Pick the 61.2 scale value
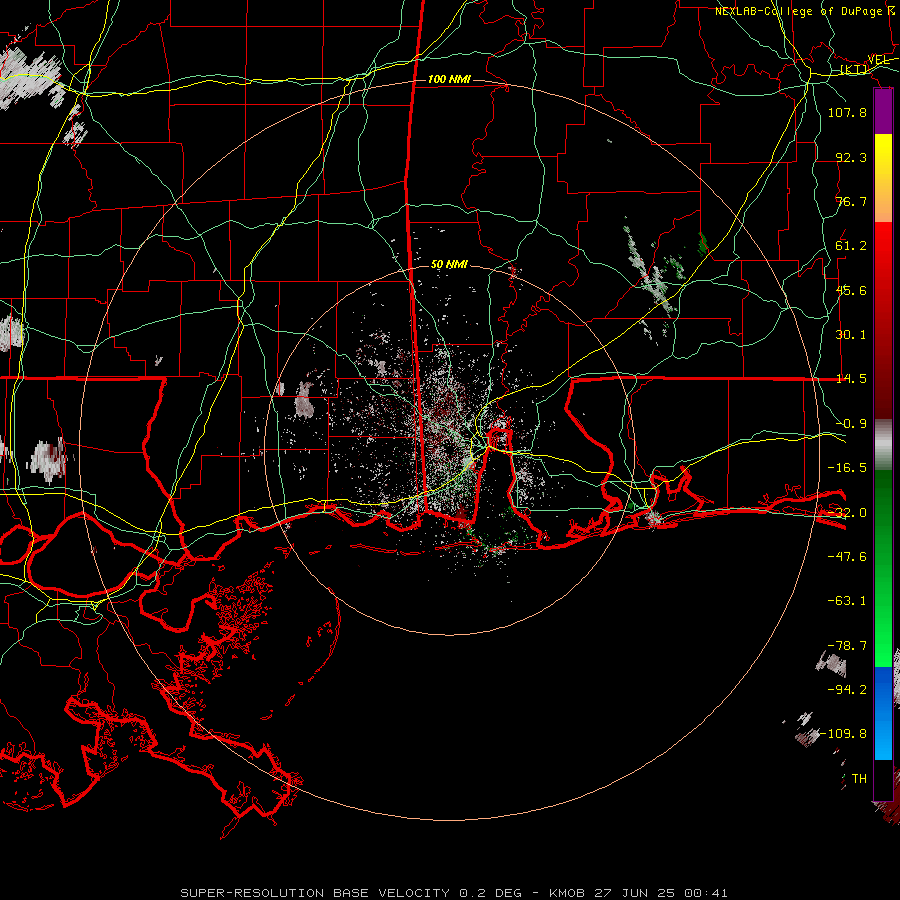 click(x=851, y=246)
